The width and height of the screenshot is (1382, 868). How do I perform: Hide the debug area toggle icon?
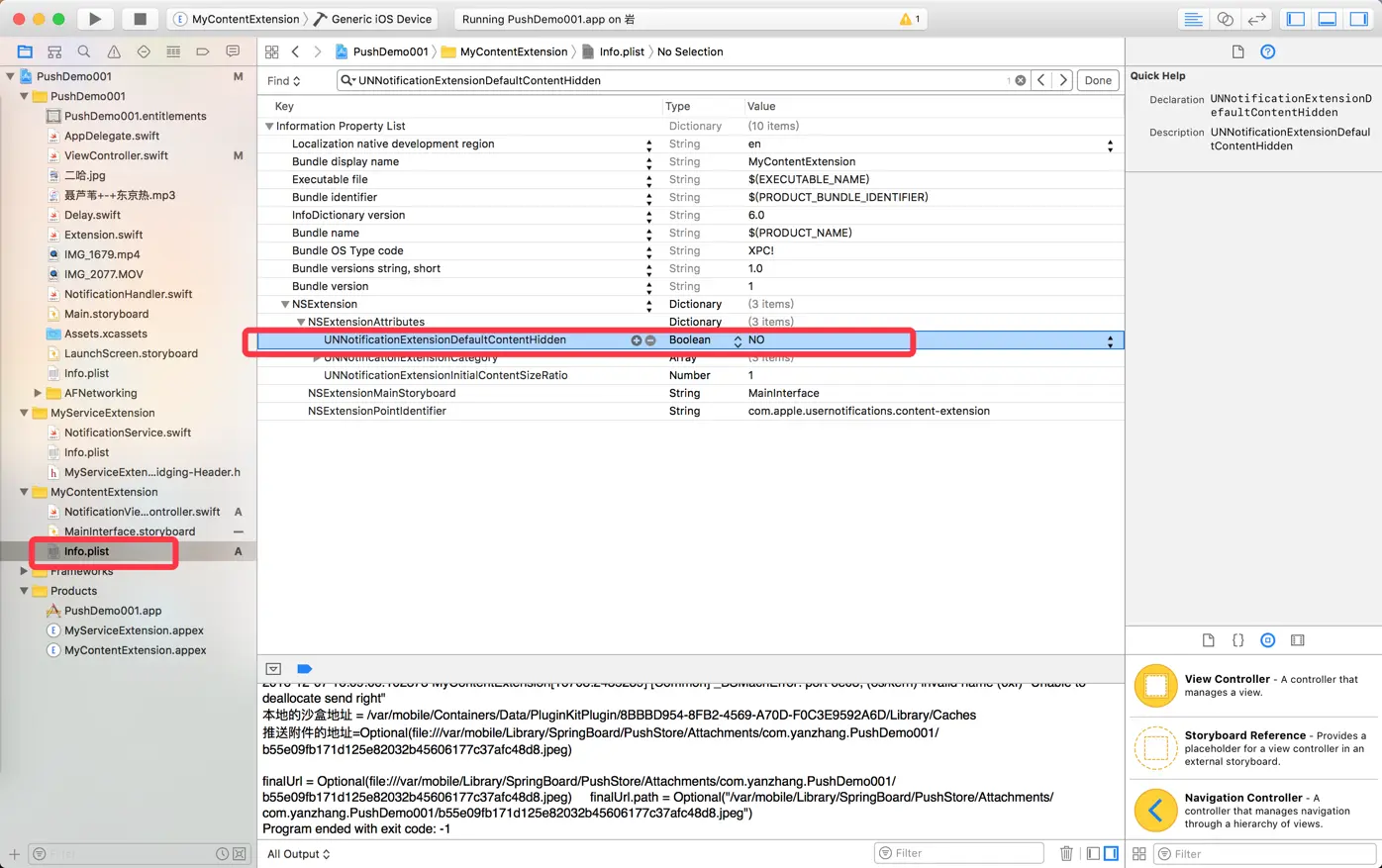point(273,669)
